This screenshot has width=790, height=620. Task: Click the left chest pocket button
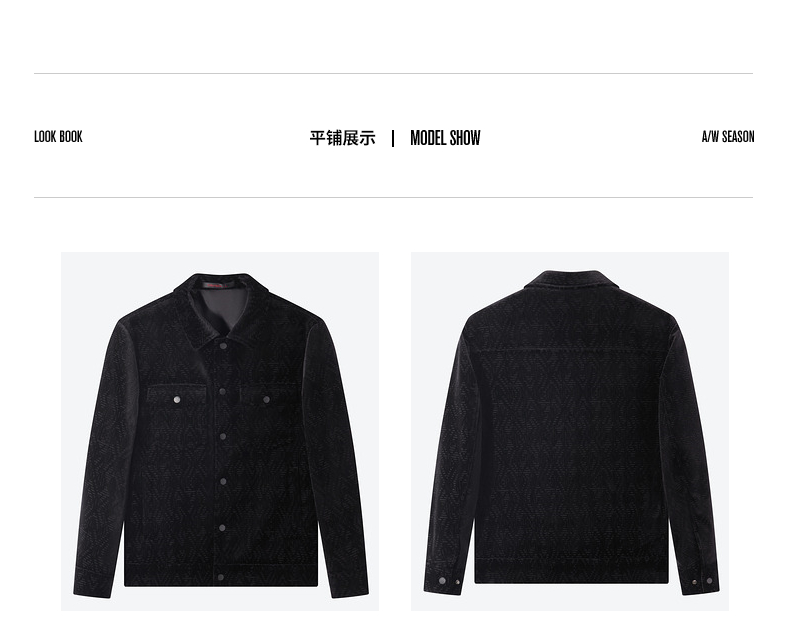point(177,399)
